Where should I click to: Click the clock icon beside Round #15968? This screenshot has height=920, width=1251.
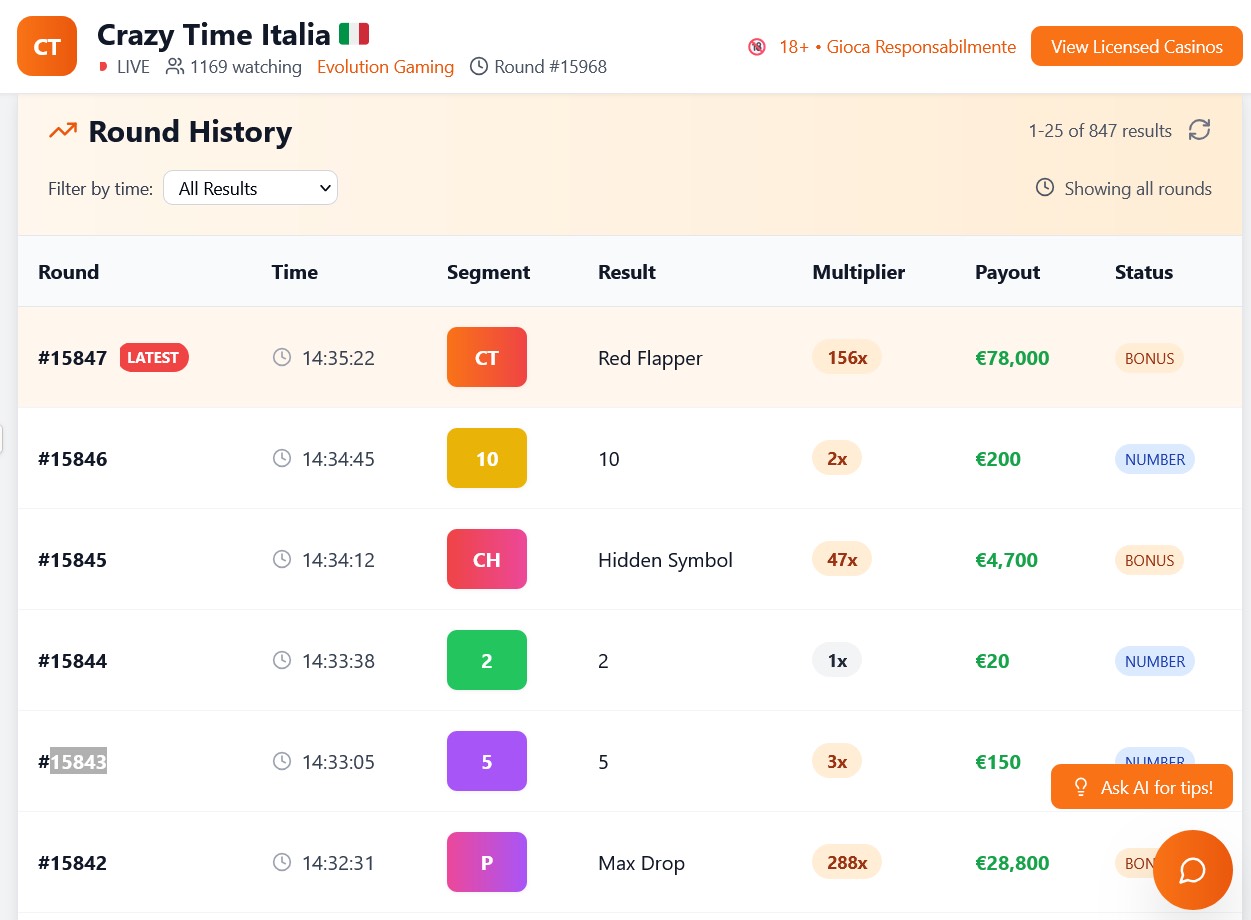pos(479,67)
